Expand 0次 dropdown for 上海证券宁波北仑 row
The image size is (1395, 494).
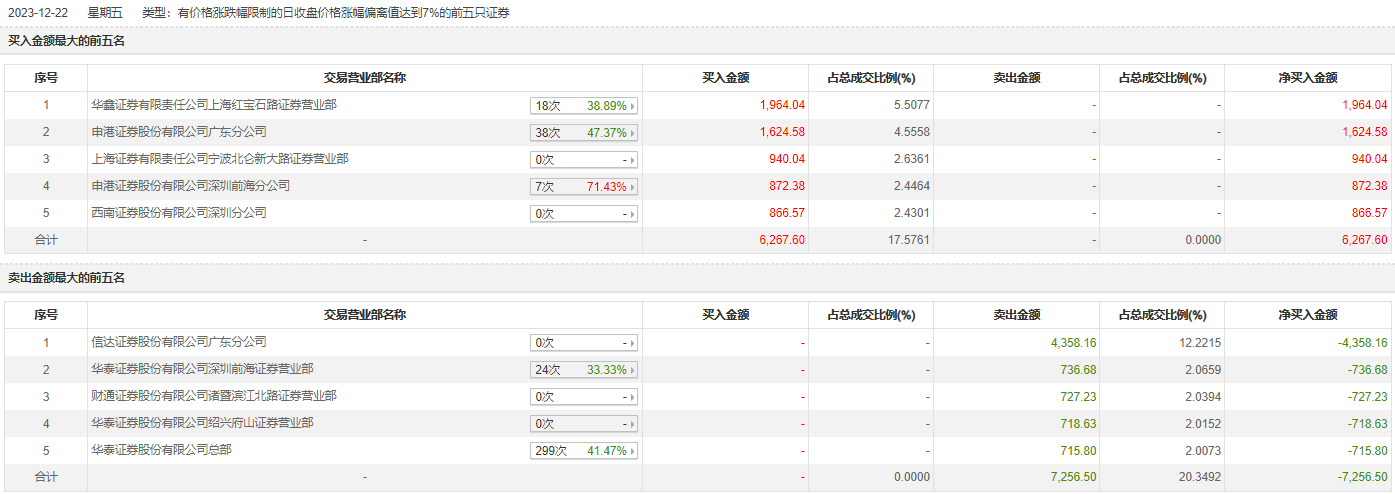click(584, 159)
